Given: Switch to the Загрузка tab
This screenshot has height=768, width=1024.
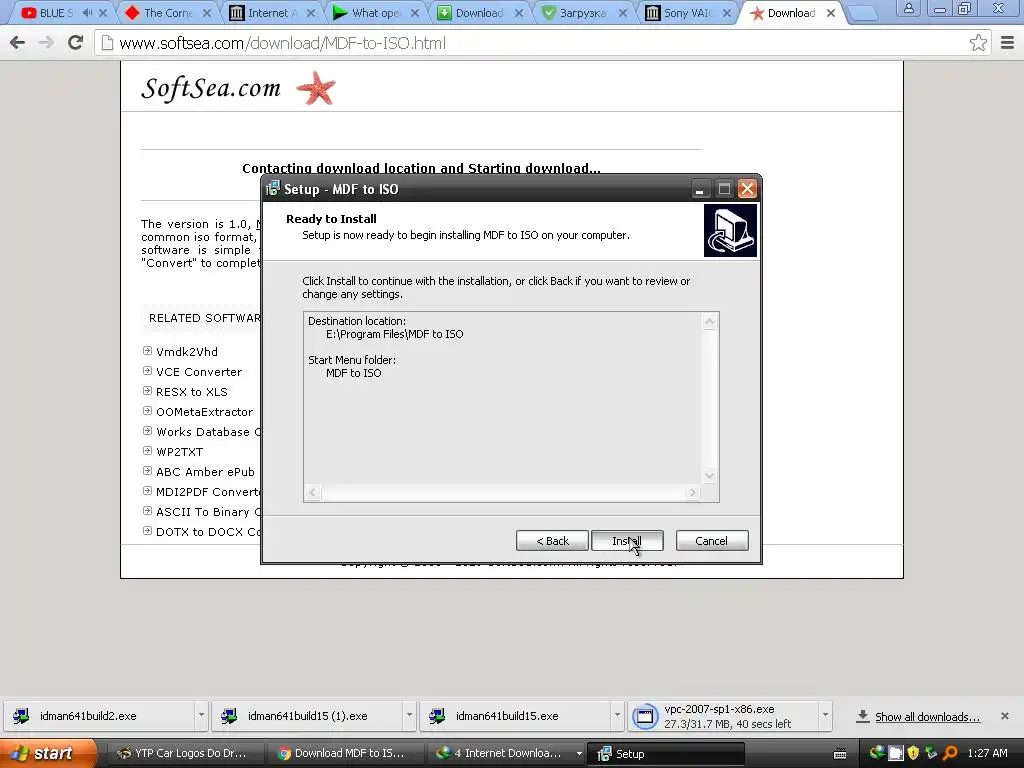Looking at the screenshot, I should coord(583,13).
